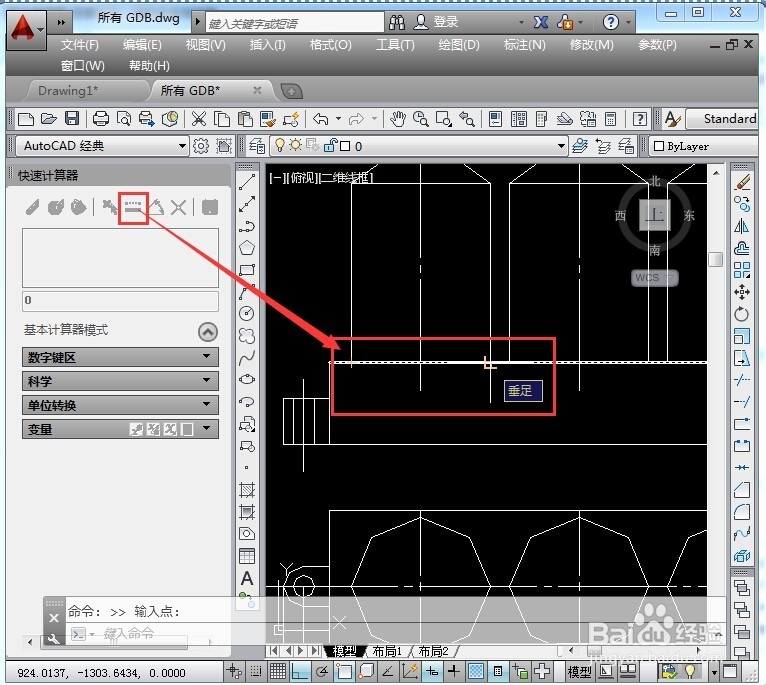Open 文件(F) menu
This screenshot has height=685, width=766.
[x=80, y=45]
